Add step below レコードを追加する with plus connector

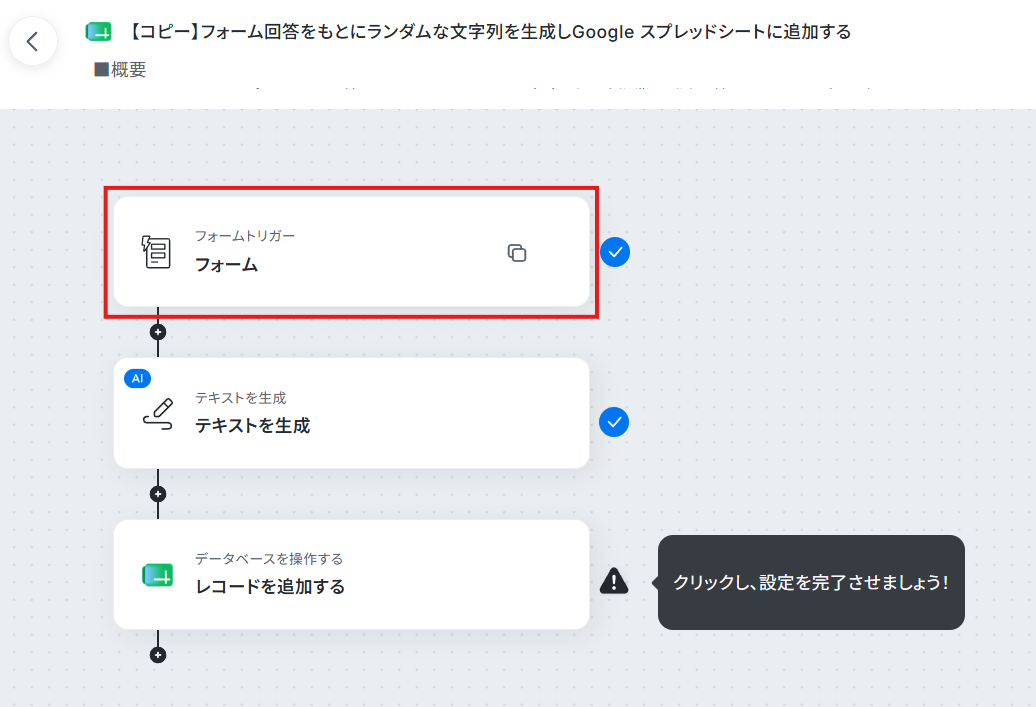(158, 655)
